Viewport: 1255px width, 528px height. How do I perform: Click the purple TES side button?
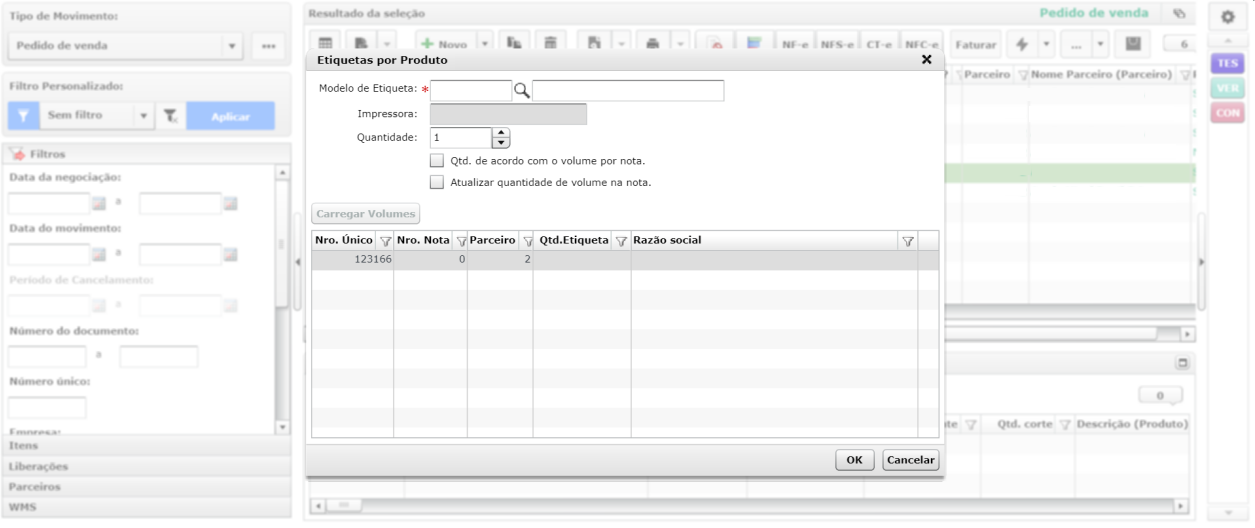click(1228, 63)
